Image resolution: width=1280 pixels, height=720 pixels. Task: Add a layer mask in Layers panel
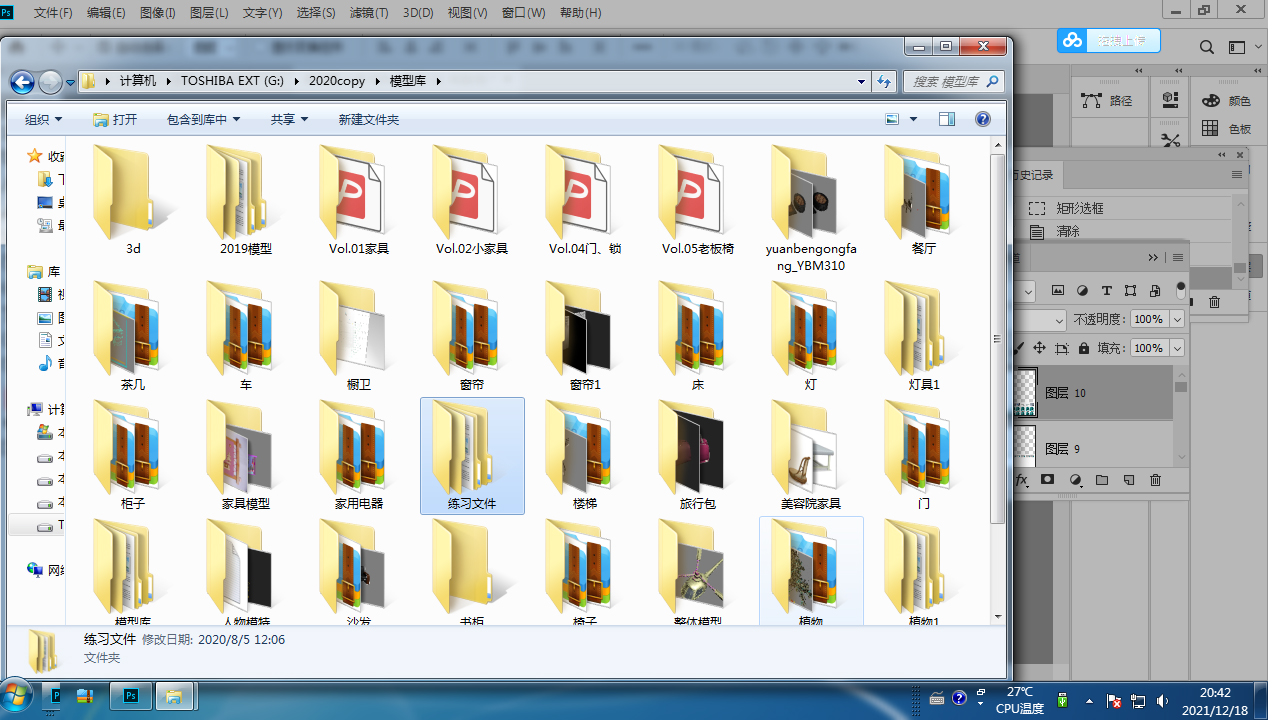(1047, 480)
